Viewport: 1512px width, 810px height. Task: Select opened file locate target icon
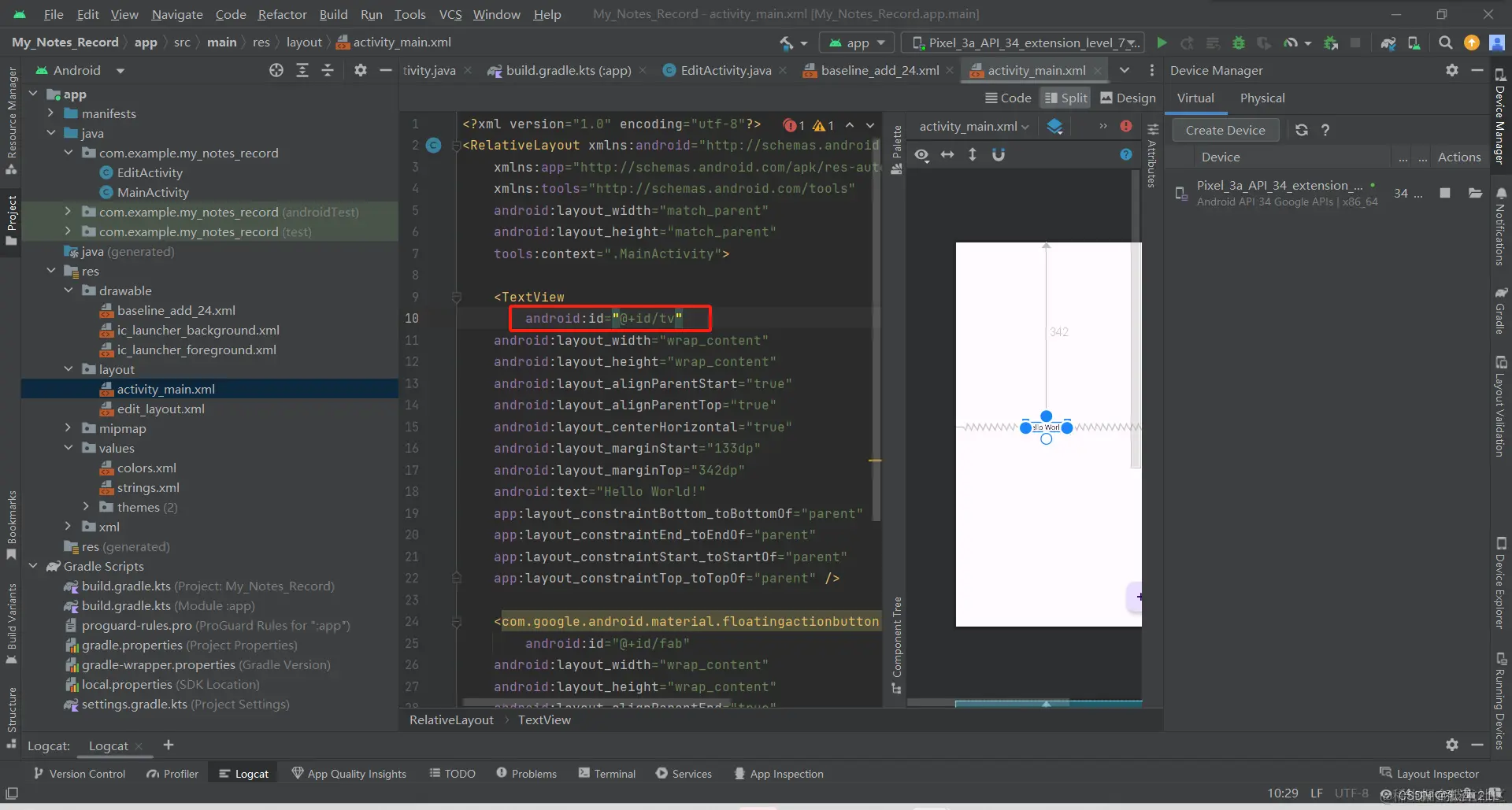[x=276, y=70]
